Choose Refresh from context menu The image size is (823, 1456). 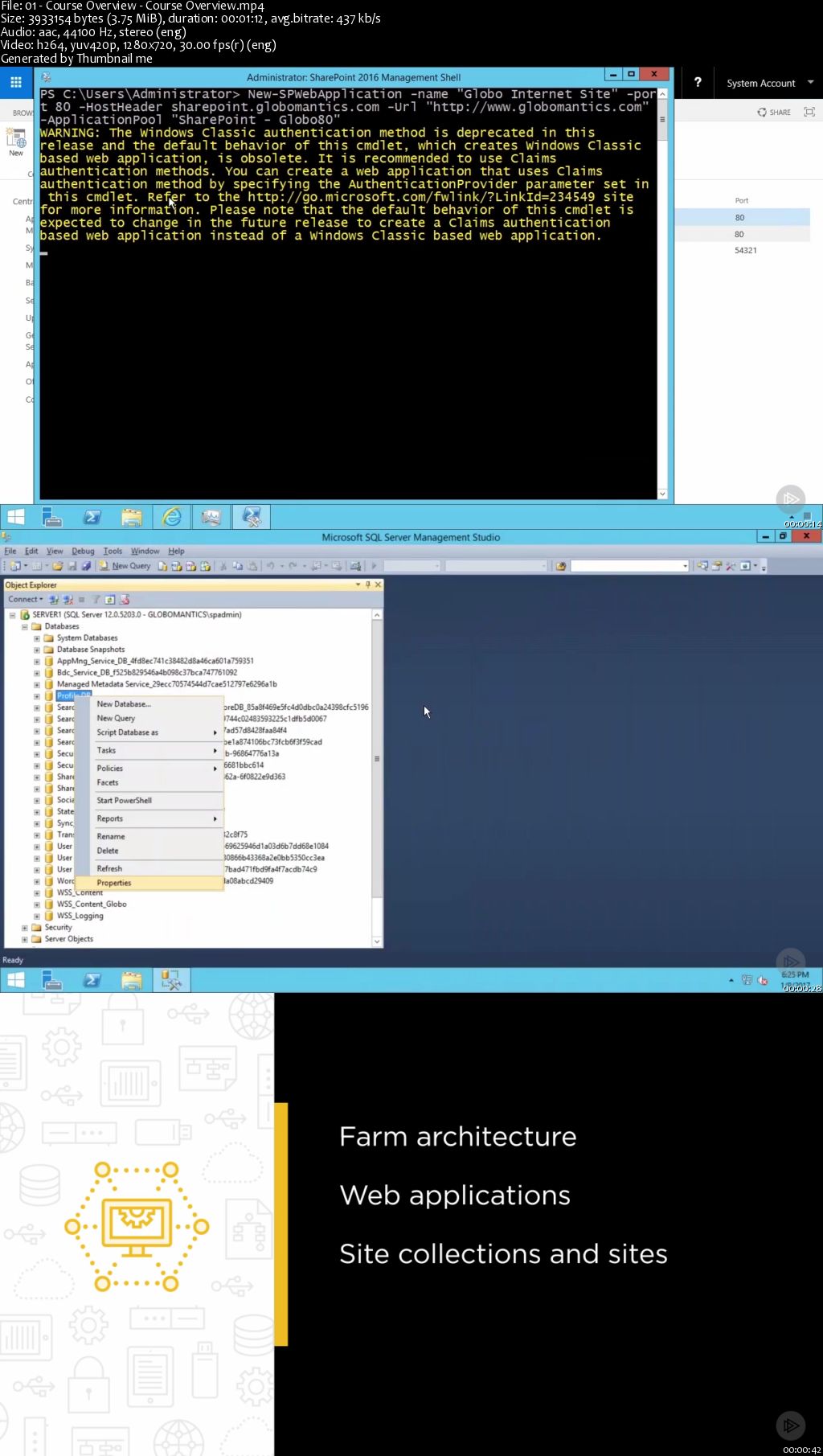point(150,869)
